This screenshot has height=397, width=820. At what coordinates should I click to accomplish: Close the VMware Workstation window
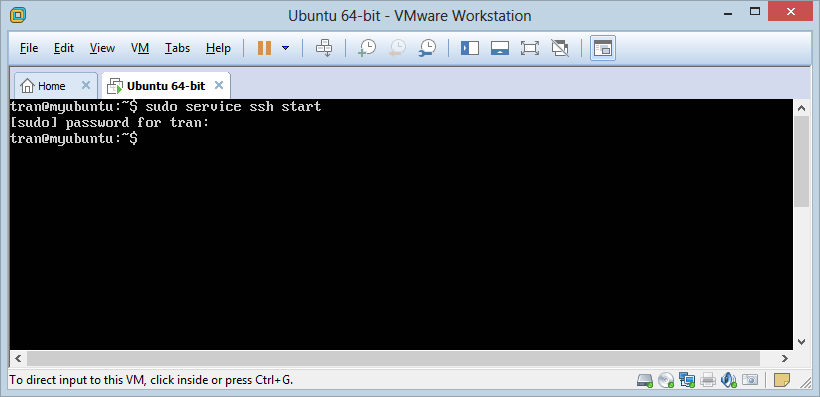[790, 12]
